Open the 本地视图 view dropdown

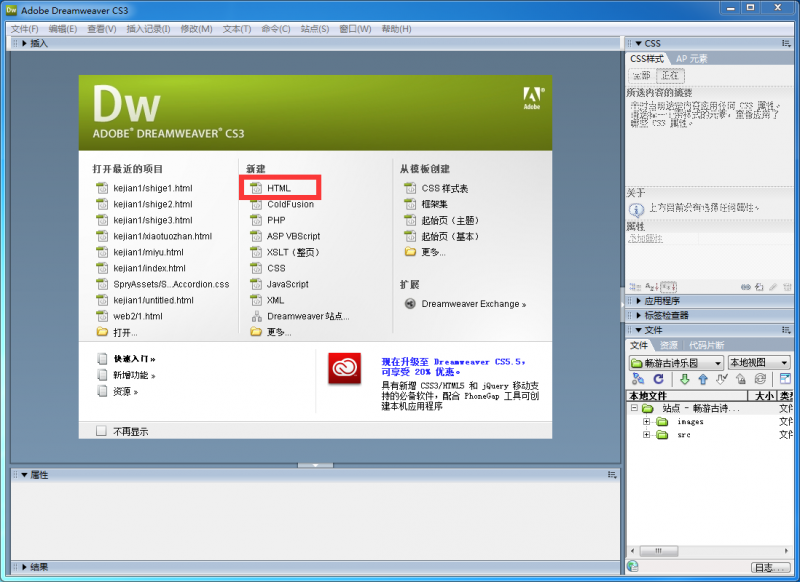click(x=759, y=363)
